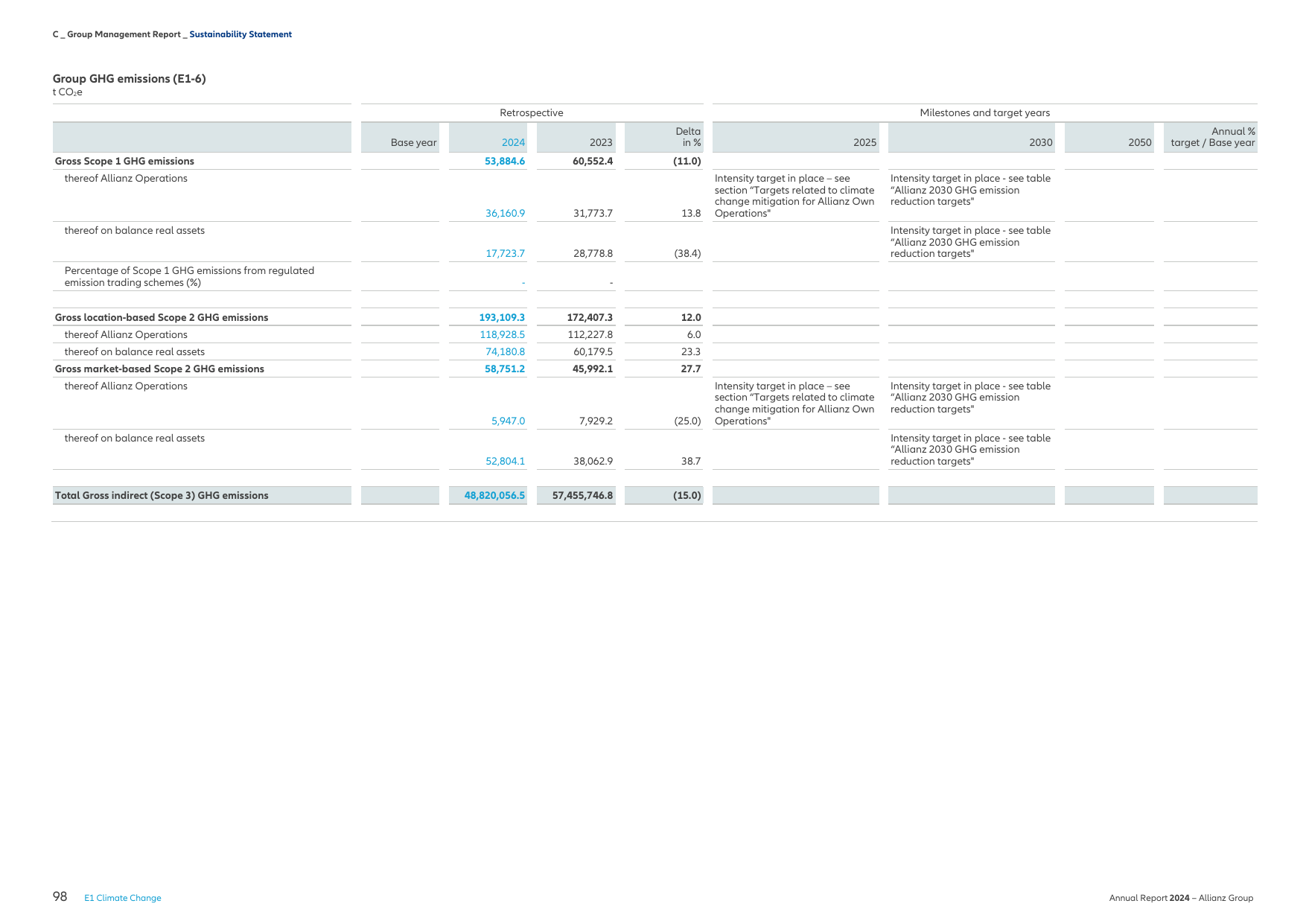
Task: Click the value 60,552.4
Action: coord(593,162)
